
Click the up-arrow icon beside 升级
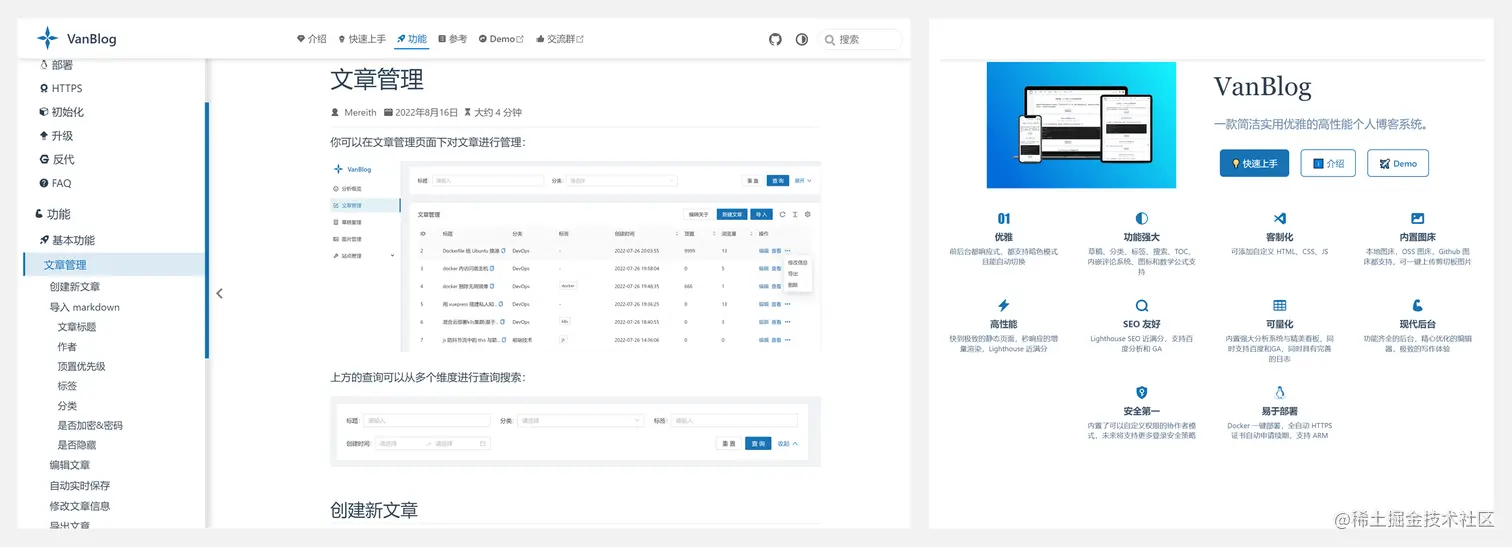43,135
